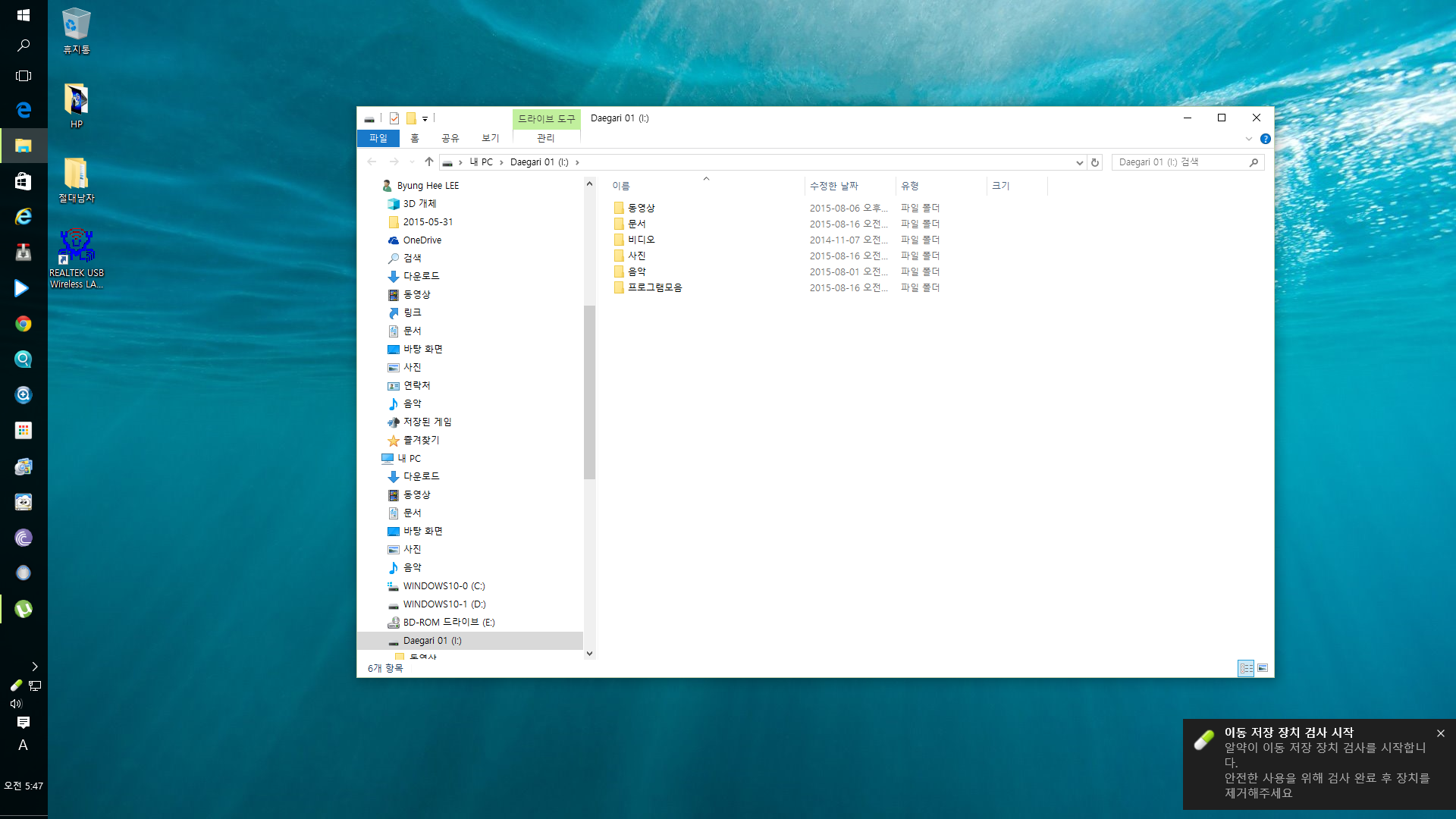Select REALTEK USB Wireless LAN desktop shortcut
Viewport: 1456px width, 819px height.
[77, 259]
